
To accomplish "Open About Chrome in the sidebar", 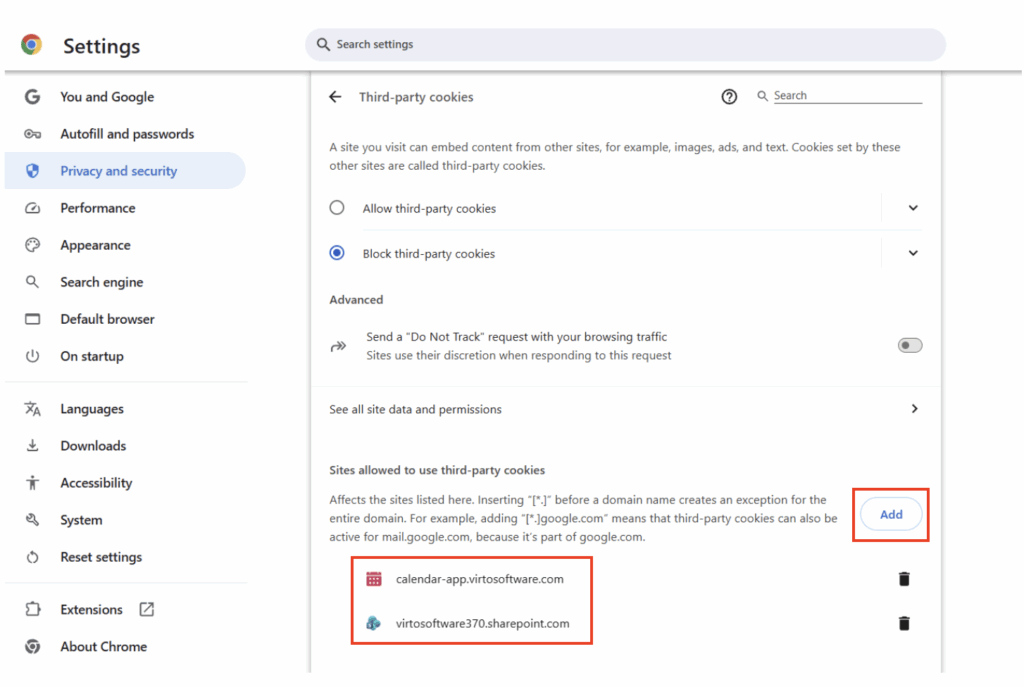I will point(103,646).
